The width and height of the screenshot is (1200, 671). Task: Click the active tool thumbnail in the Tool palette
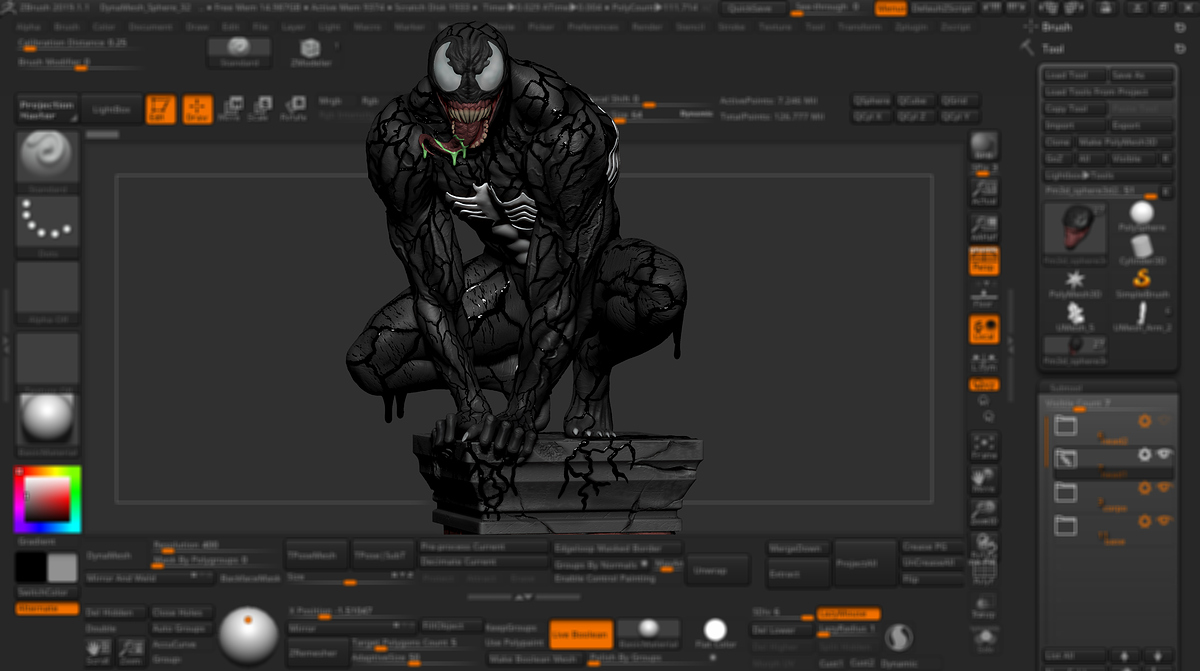click(x=1076, y=229)
